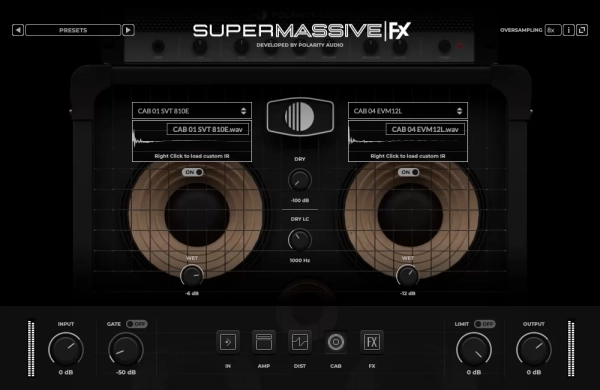The image size is (600, 390).
Task: Go to the next preset arrow
Action: (128, 30)
